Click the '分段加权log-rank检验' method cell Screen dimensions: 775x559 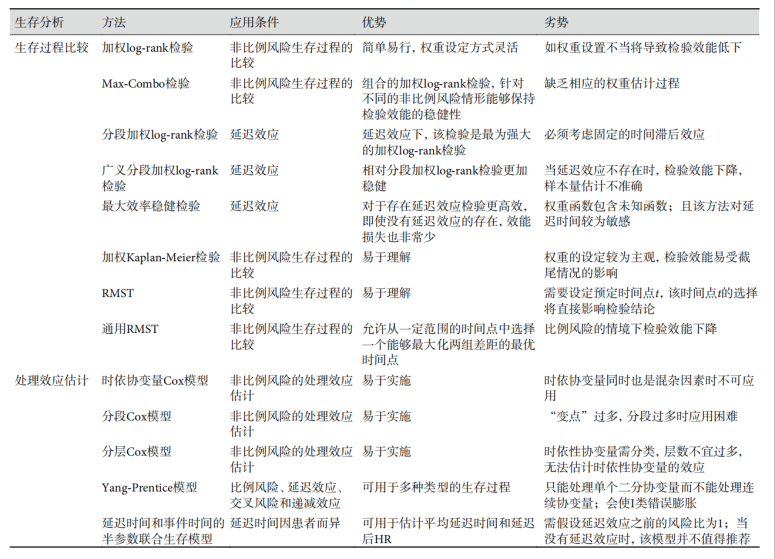160,134
